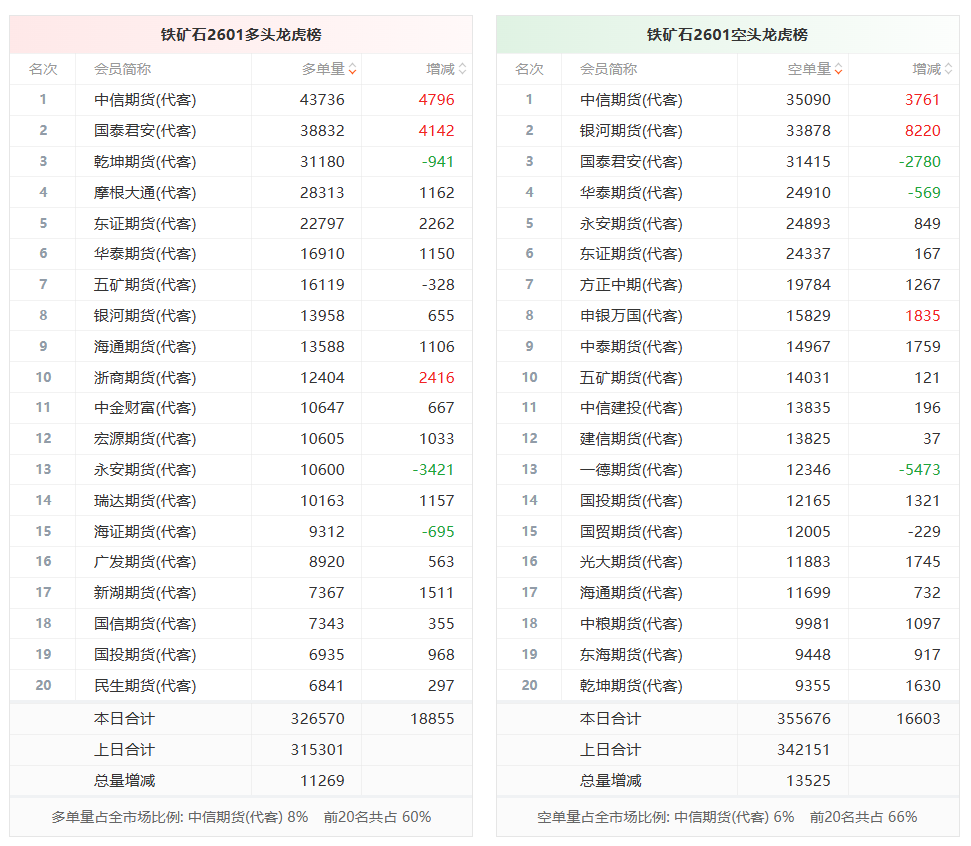Select 乾坤期货(代客) in long ranking
The image size is (971, 846).
145,162
